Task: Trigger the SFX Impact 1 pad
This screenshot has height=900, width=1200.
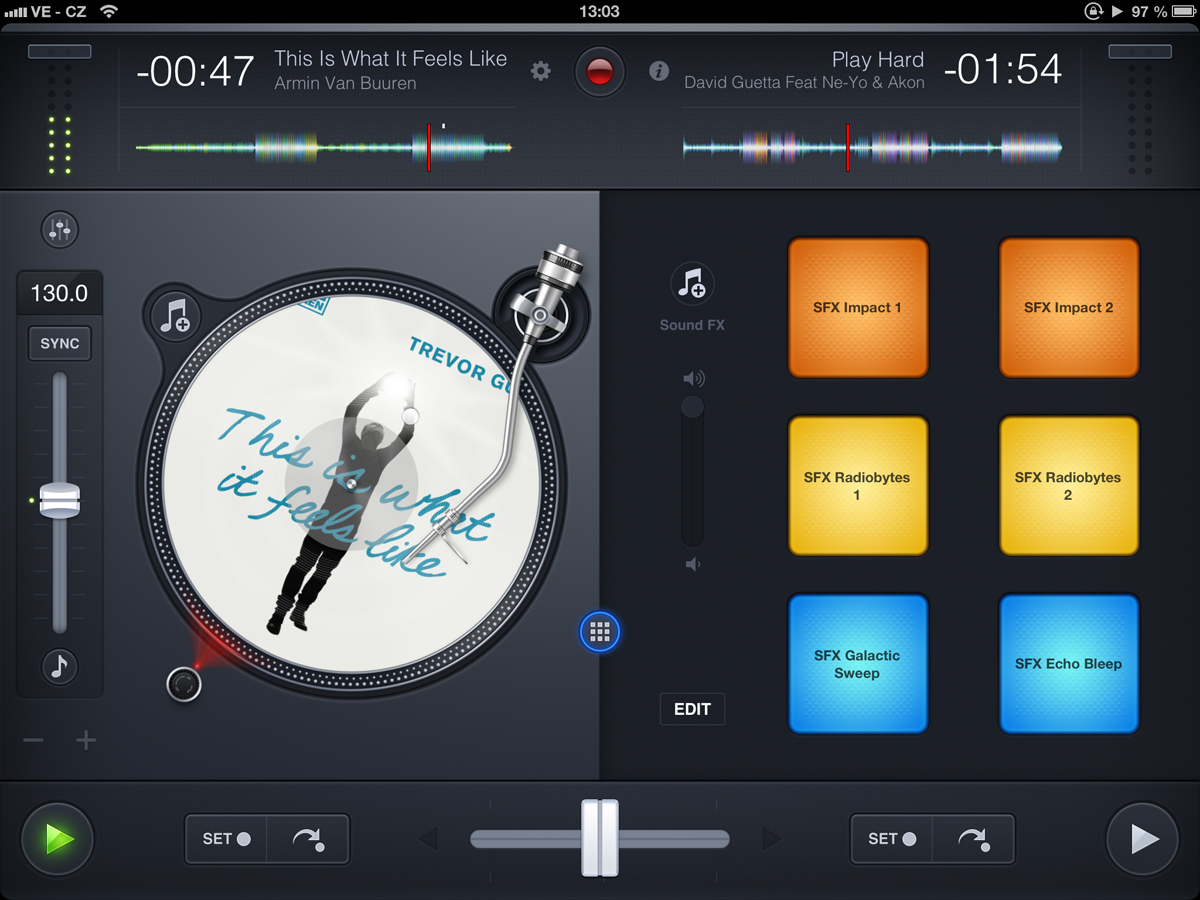Action: 858,308
